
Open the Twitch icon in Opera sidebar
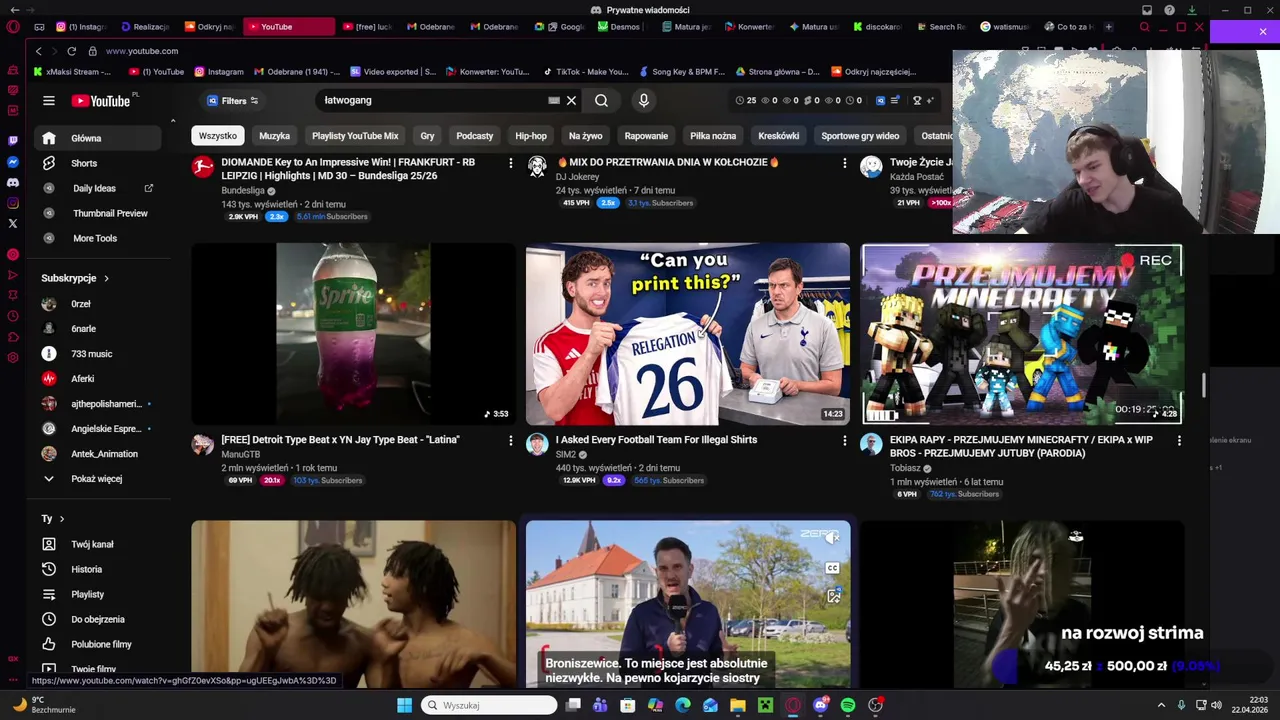coord(13,141)
